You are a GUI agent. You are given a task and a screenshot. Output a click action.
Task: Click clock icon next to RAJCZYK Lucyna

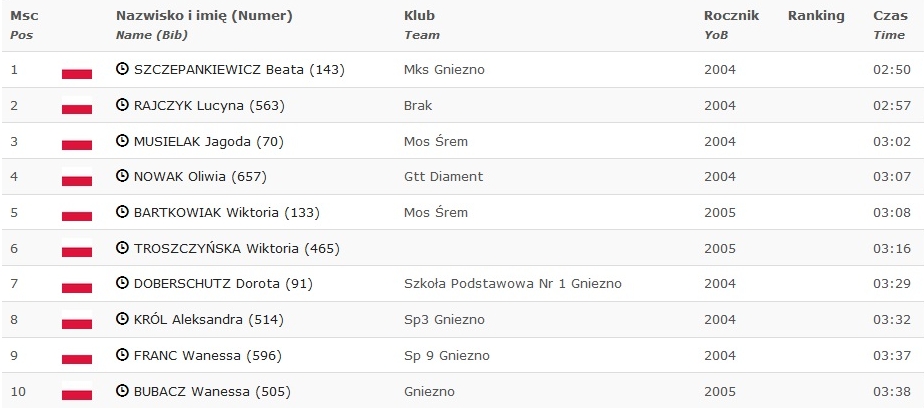click(x=122, y=105)
